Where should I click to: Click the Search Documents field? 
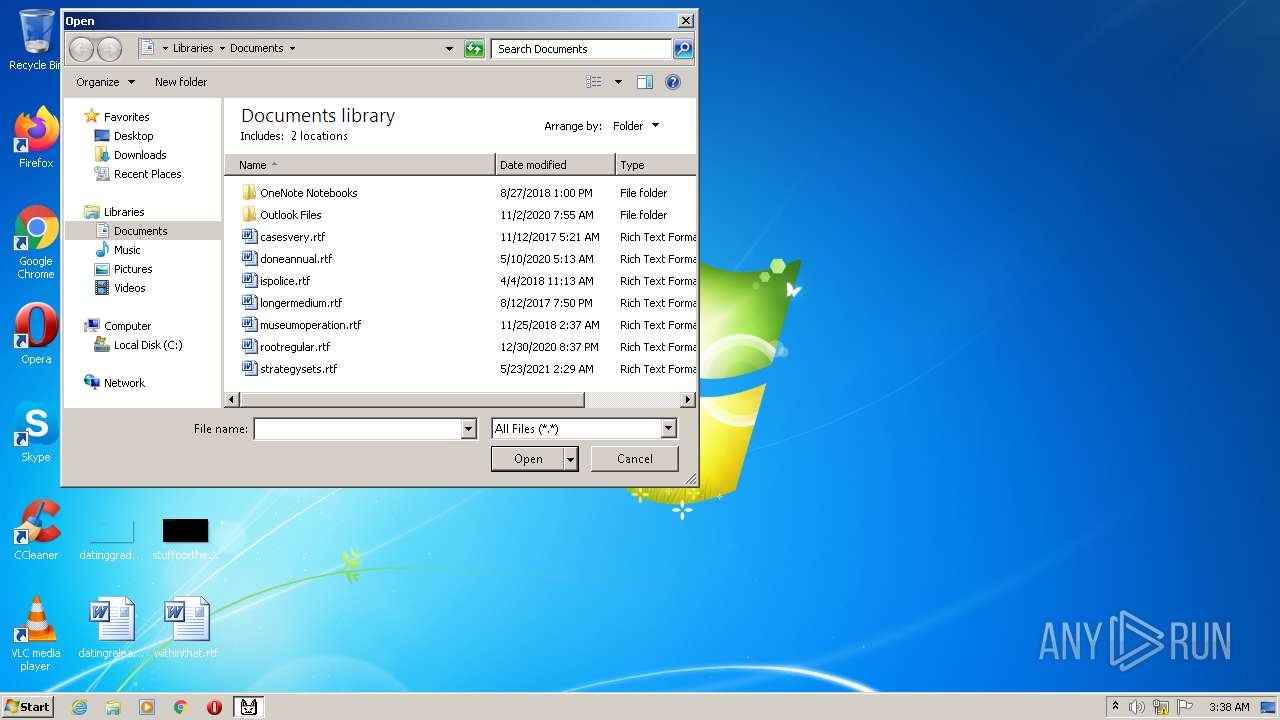click(581, 48)
